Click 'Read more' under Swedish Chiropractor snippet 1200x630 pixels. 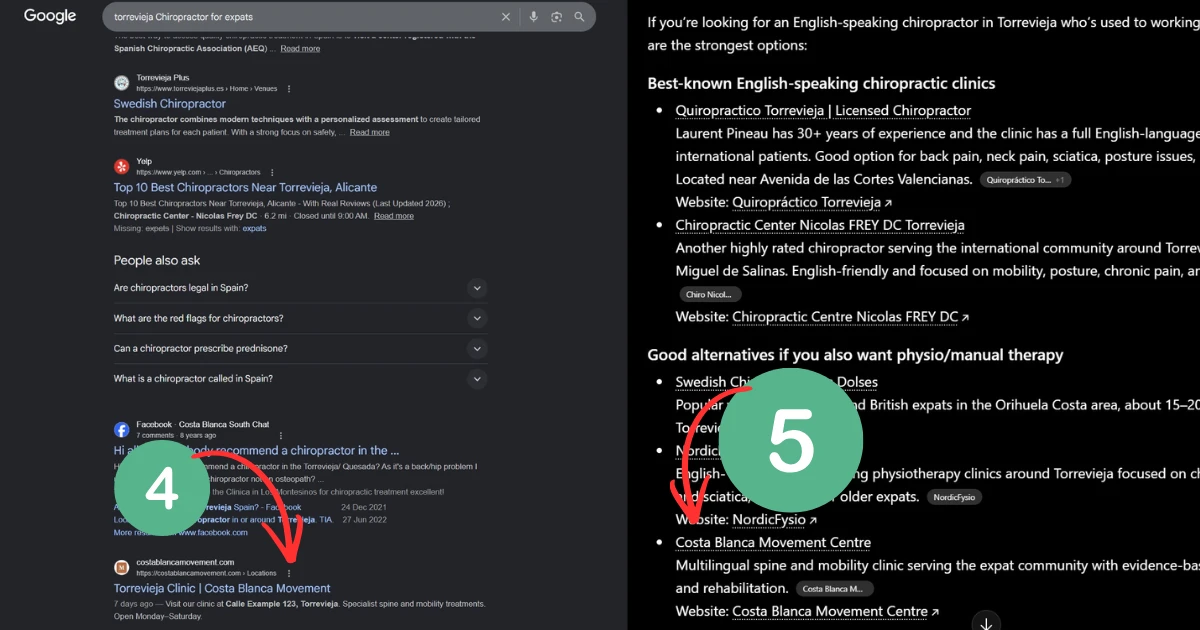point(369,132)
